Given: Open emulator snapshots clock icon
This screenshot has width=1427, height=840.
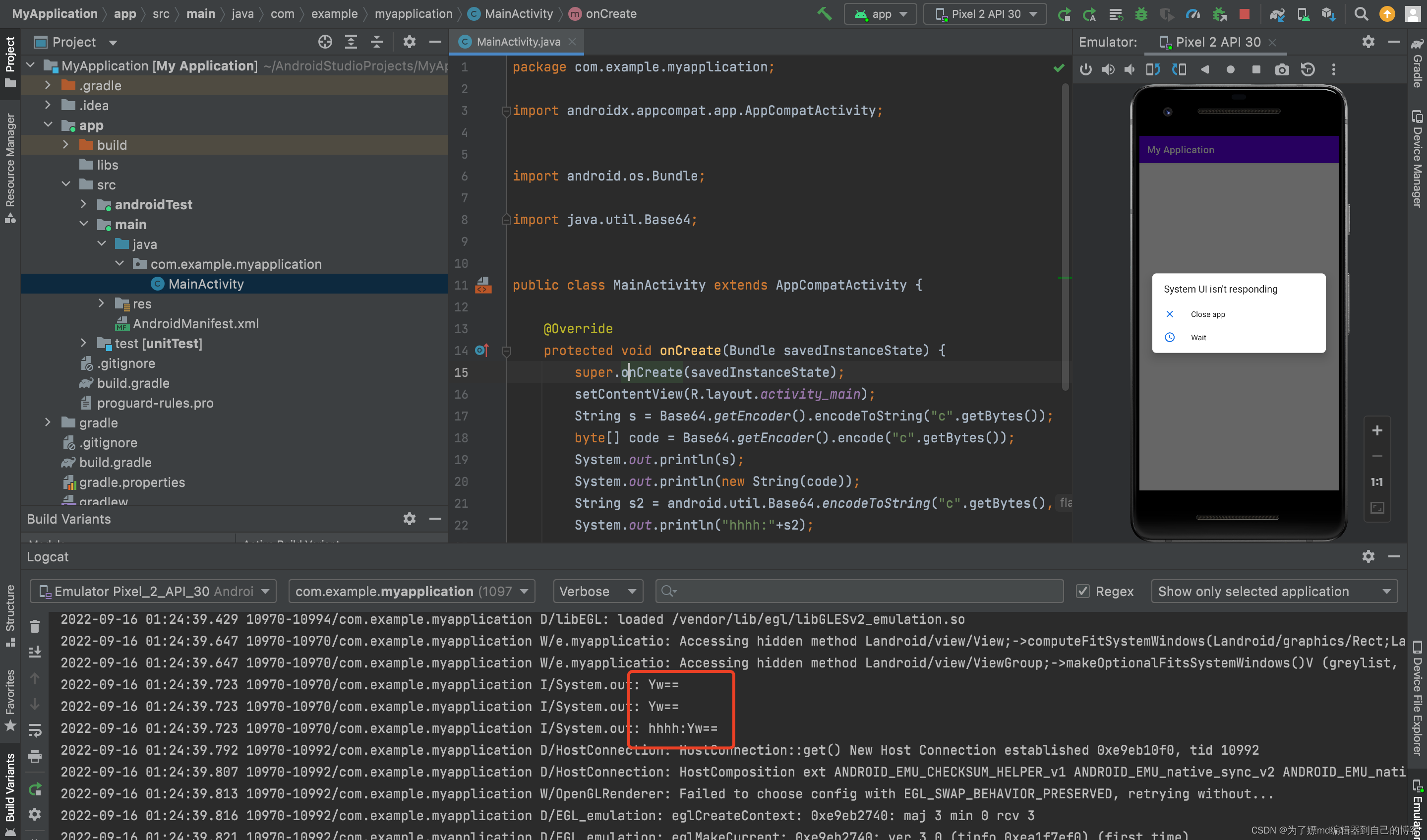Looking at the screenshot, I should point(1308,69).
